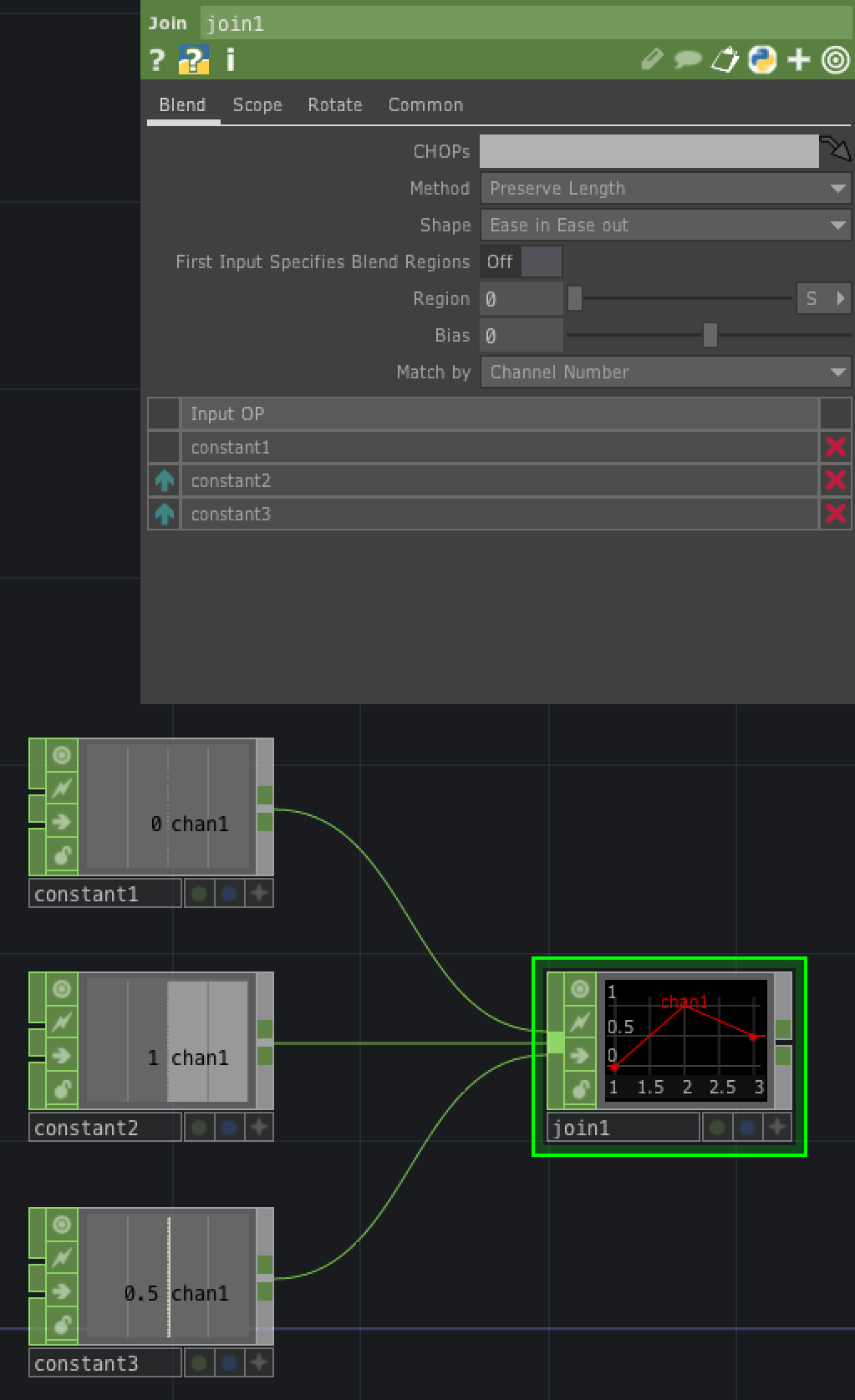This screenshot has height=1400, width=855.
Task: Click the Bias slider handle
Action: tap(710, 335)
